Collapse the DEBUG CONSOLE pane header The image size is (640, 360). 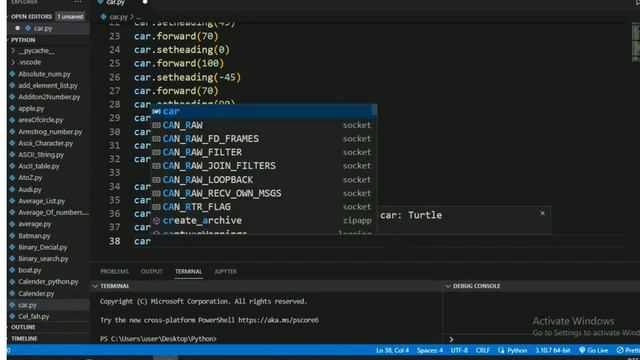pos(476,286)
